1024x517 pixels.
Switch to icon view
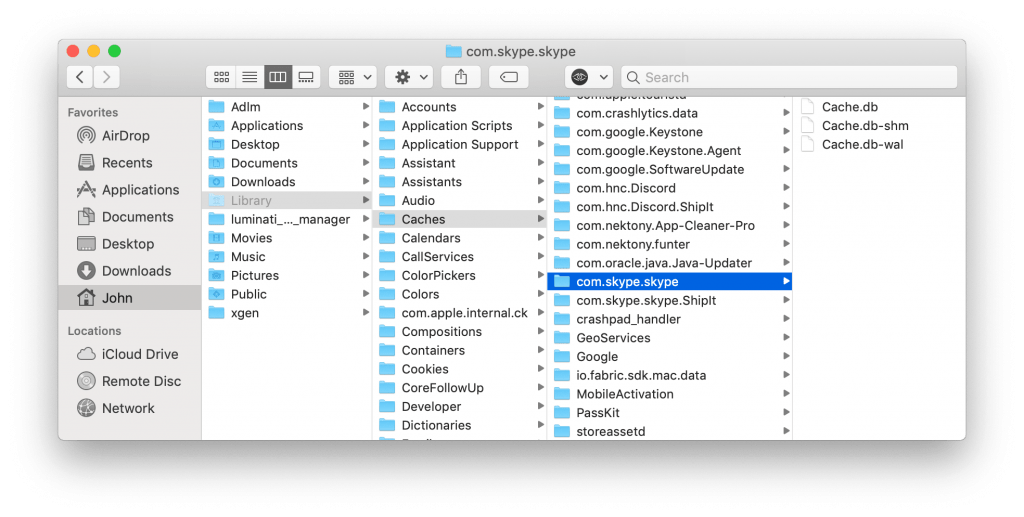[x=221, y=77]
